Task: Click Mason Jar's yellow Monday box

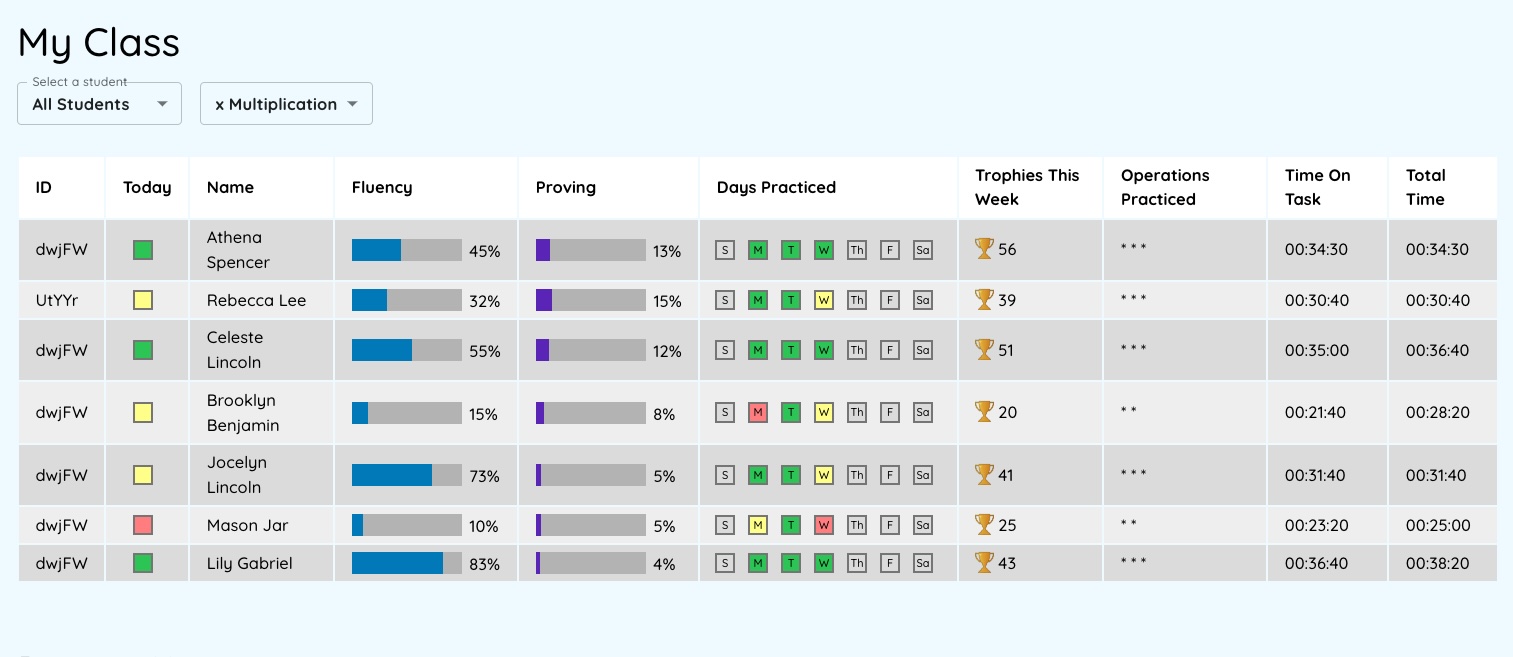Action: pyautogui.click(x=758, y=525)
